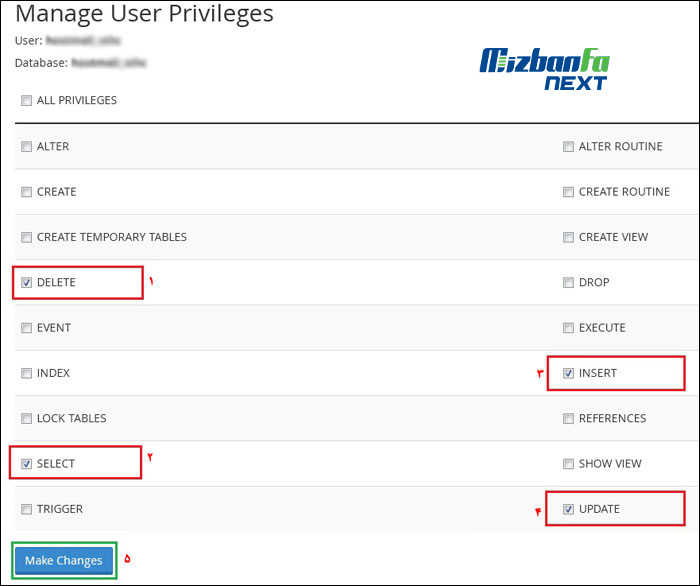
Task: Select the INDEX privilege checkbox
Action: click(27, 374)
